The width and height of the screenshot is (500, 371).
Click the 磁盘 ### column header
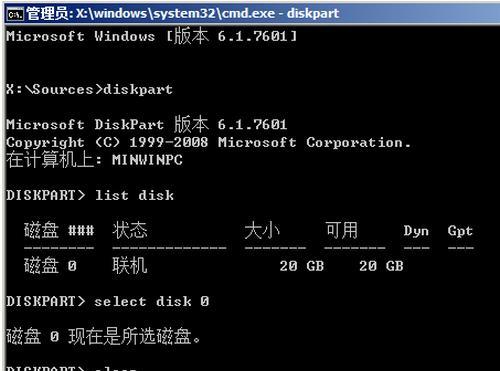(x=59, y=230)
